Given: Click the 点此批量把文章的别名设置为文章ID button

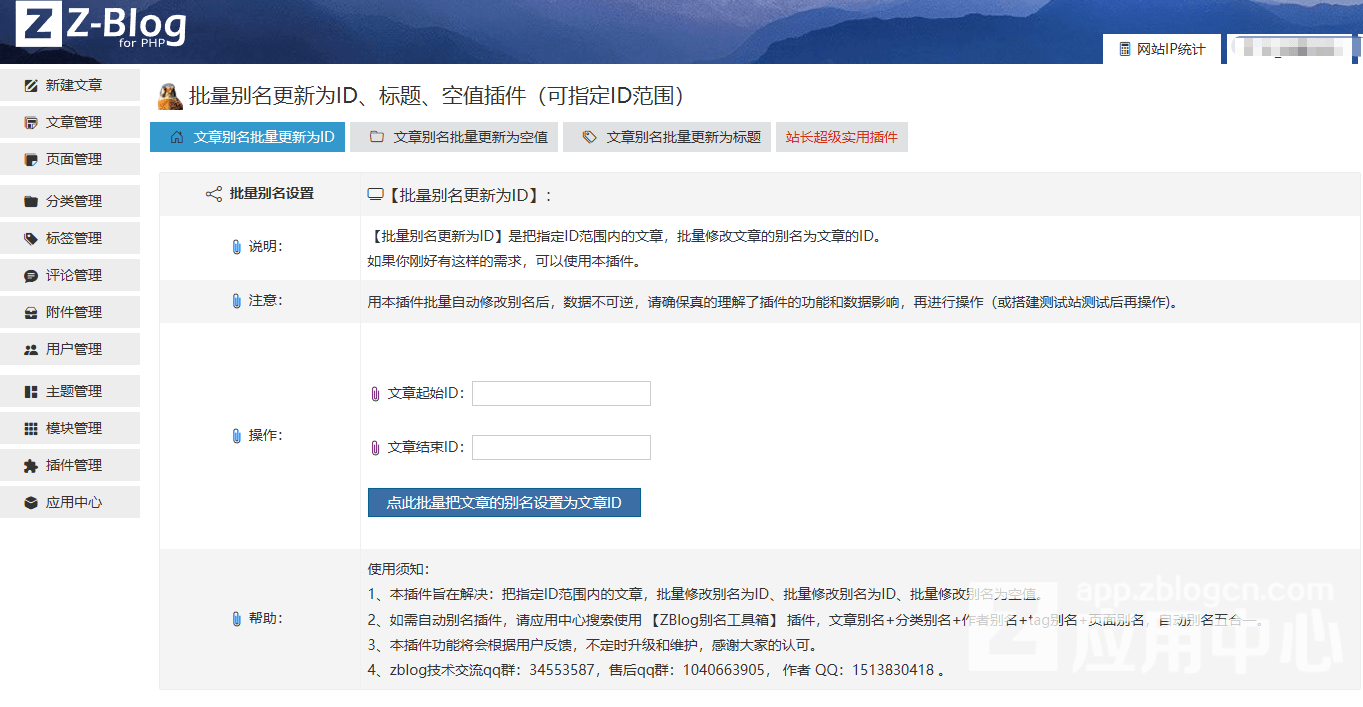Looking at the screenshot, I should tap(504, 503).
